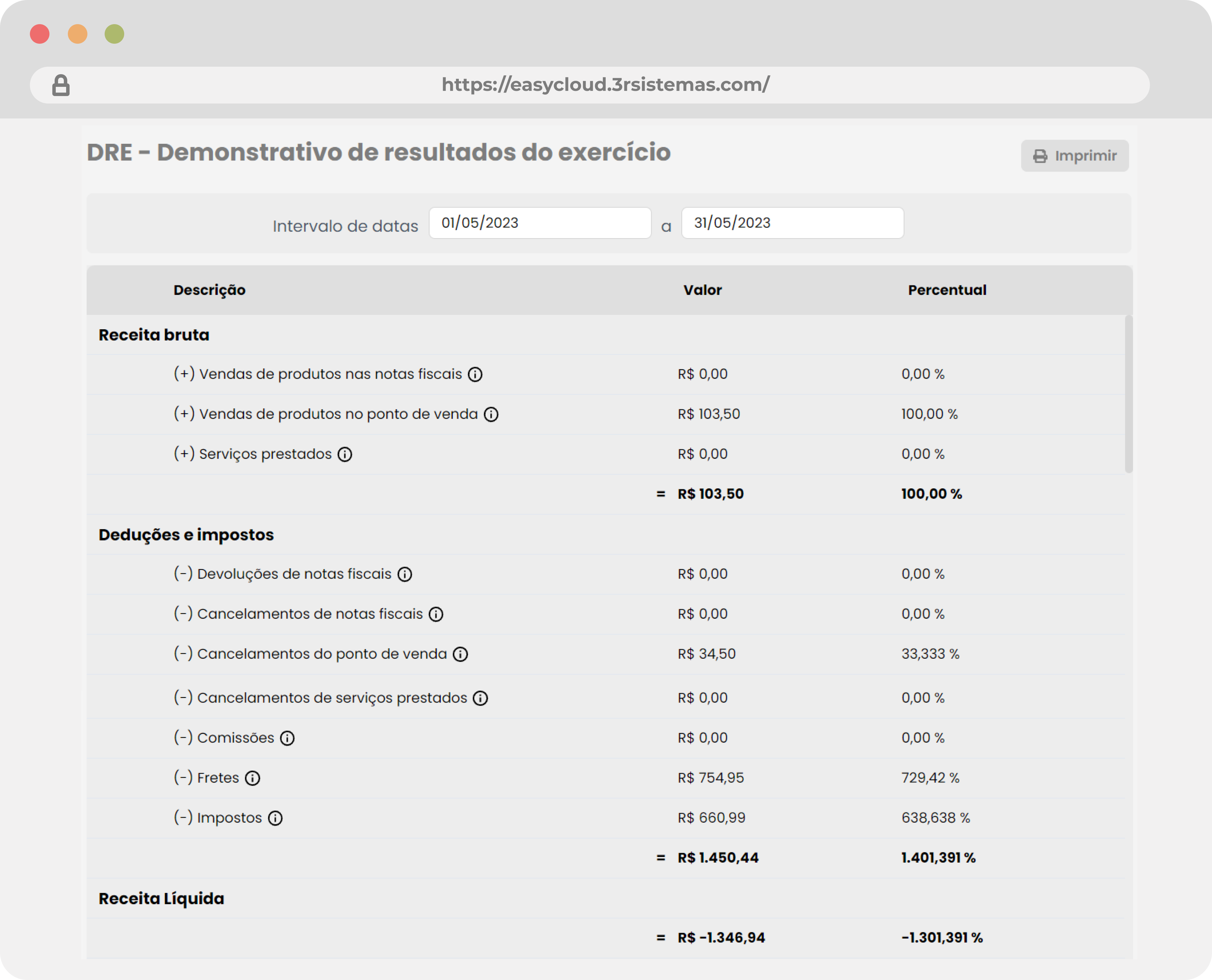Click the R$ 1.450,44 deductions total
The width and height of the screenshot is (1212, 980).
718,858
